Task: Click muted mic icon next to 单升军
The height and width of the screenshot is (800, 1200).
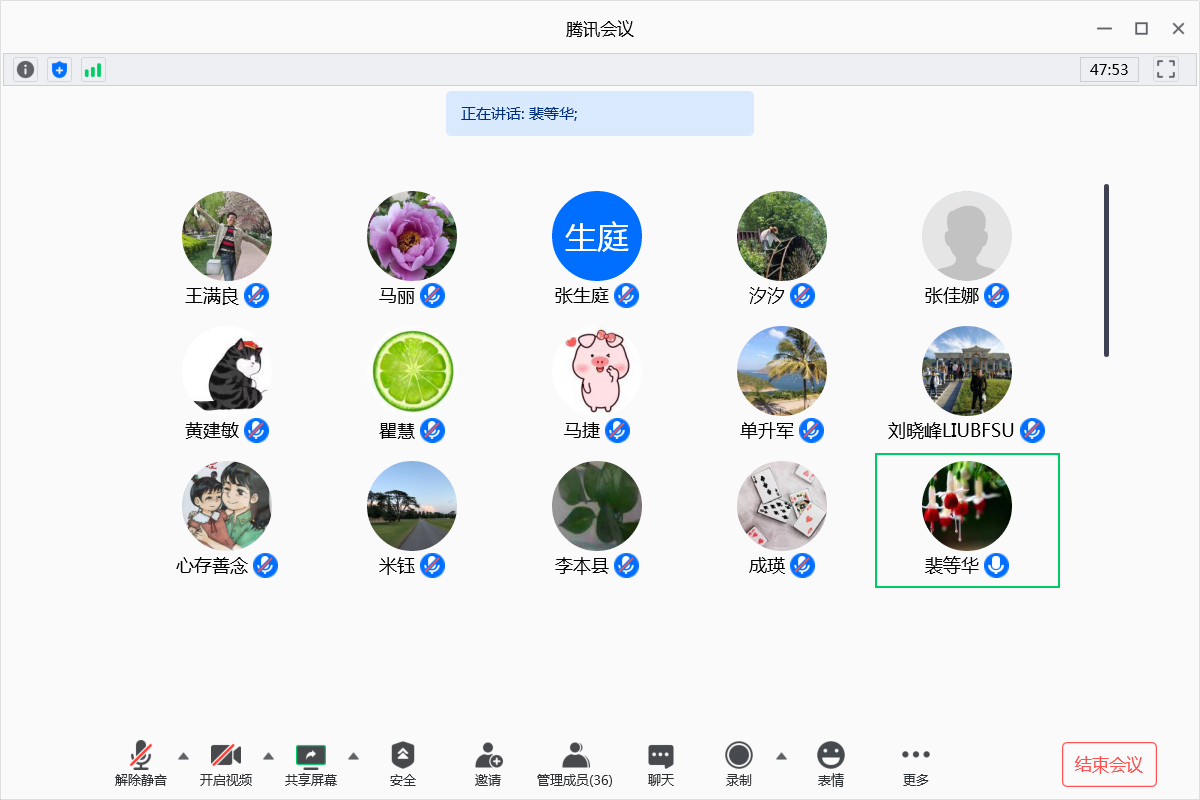Action: pos(811,430)
